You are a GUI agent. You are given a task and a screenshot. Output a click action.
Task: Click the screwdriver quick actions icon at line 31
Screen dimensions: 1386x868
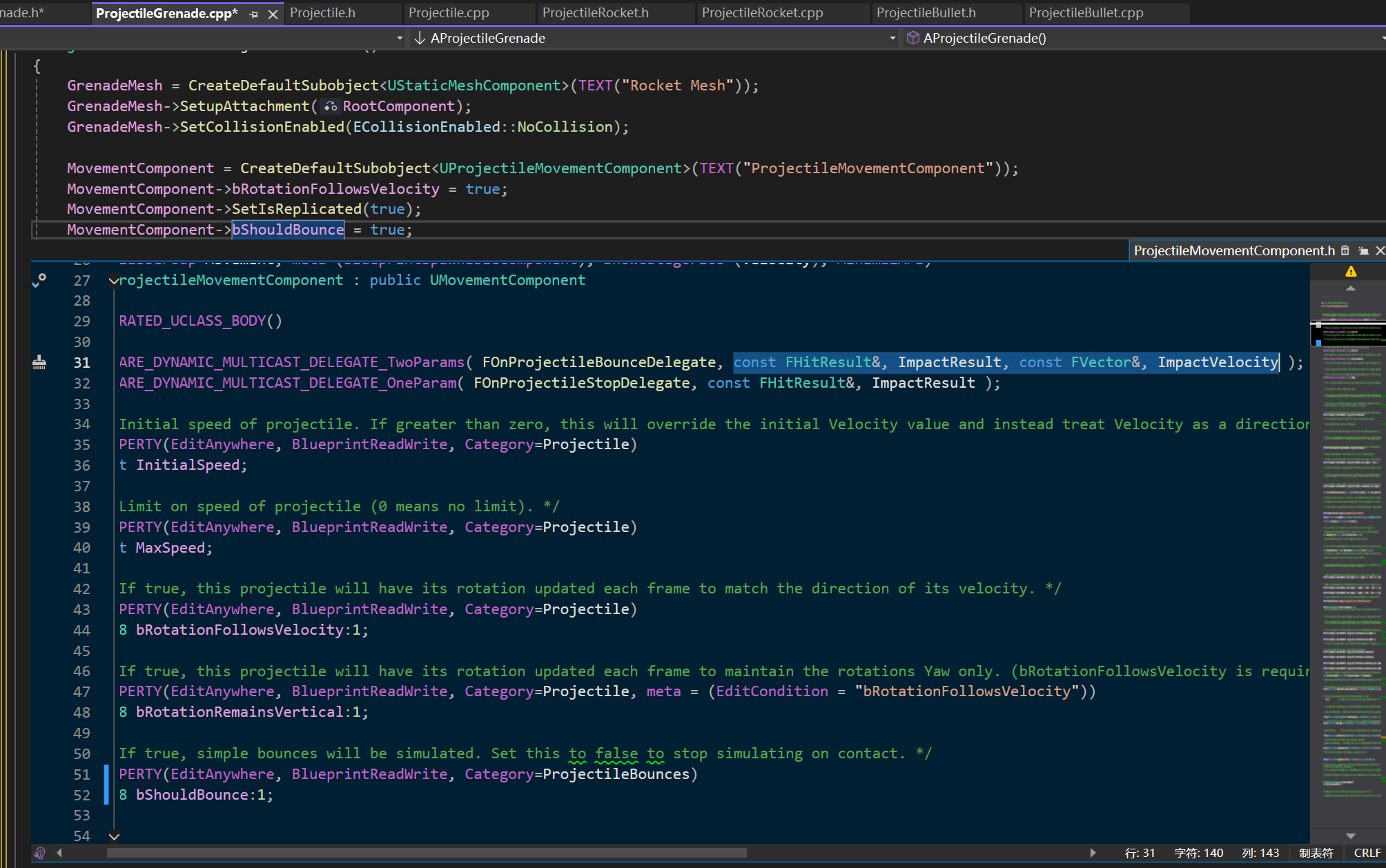pos(39,362)
